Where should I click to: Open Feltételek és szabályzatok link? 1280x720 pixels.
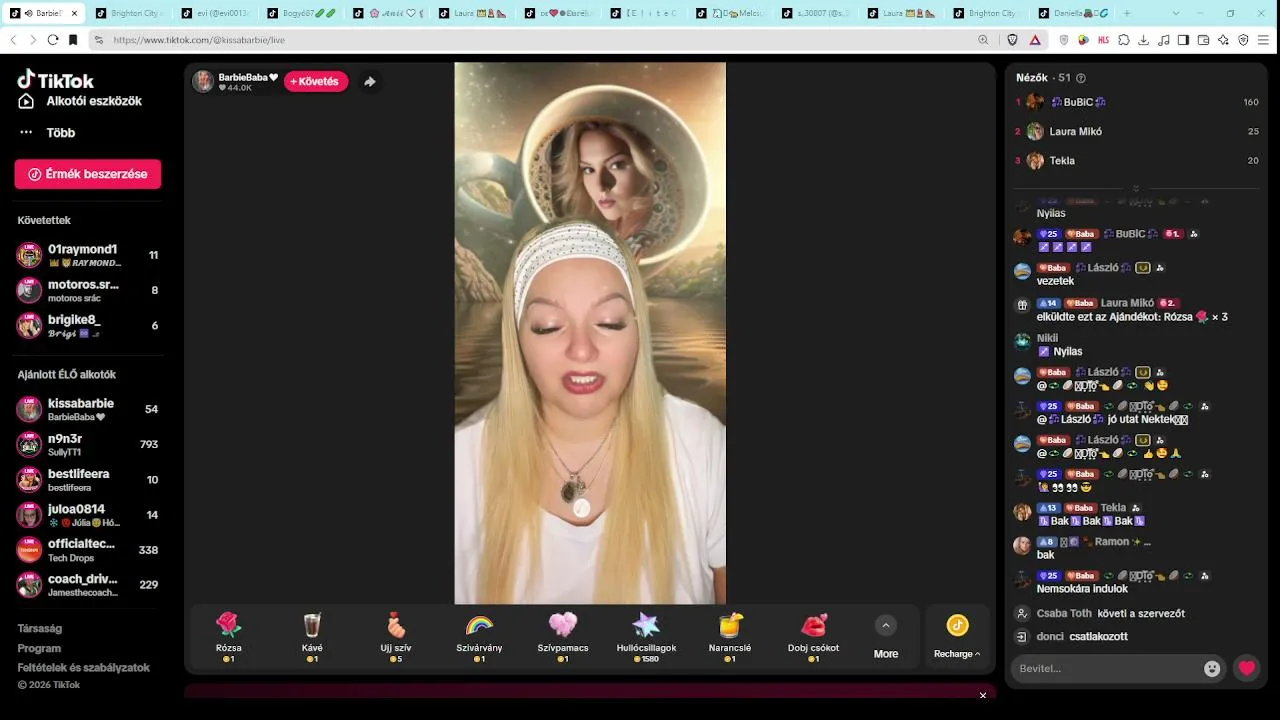(83, 667)
